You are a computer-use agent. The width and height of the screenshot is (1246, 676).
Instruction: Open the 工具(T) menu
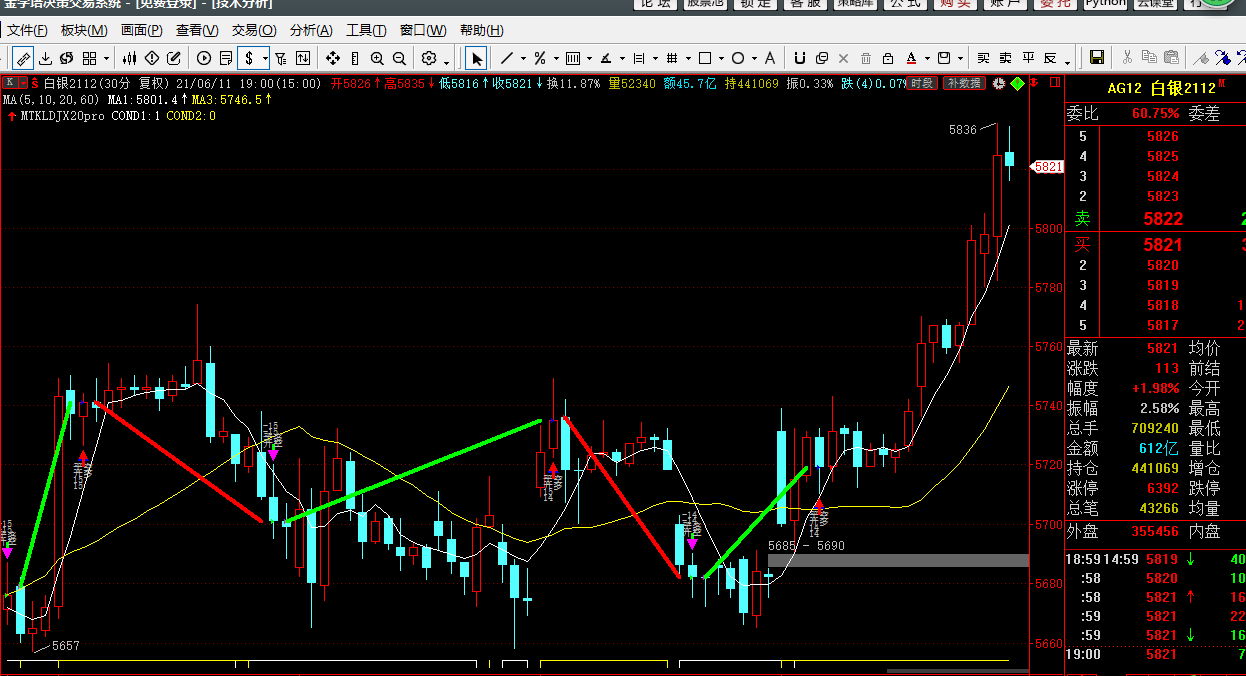click(x=367, y=30)
